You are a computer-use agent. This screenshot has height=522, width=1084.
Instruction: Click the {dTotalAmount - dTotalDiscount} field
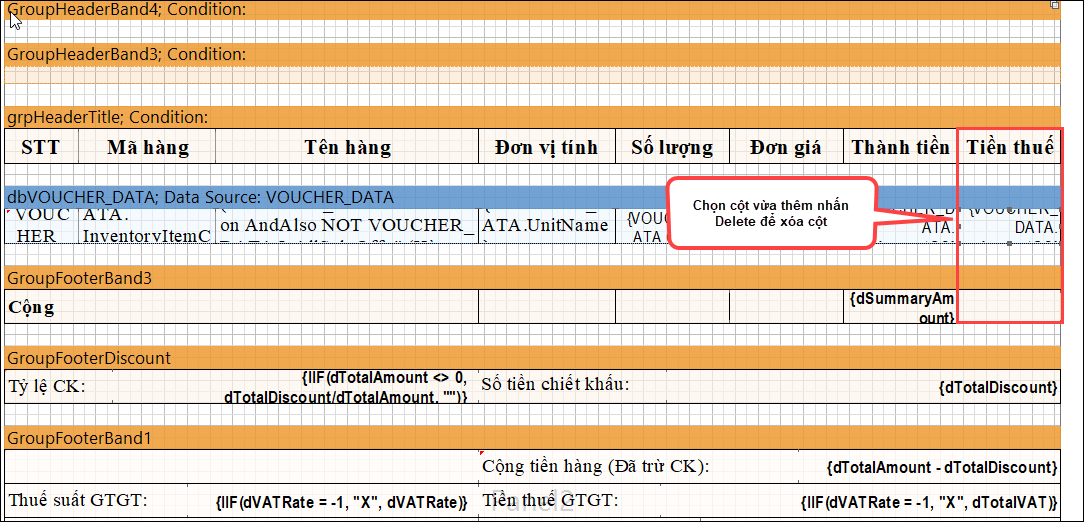(x=941, y=467)
